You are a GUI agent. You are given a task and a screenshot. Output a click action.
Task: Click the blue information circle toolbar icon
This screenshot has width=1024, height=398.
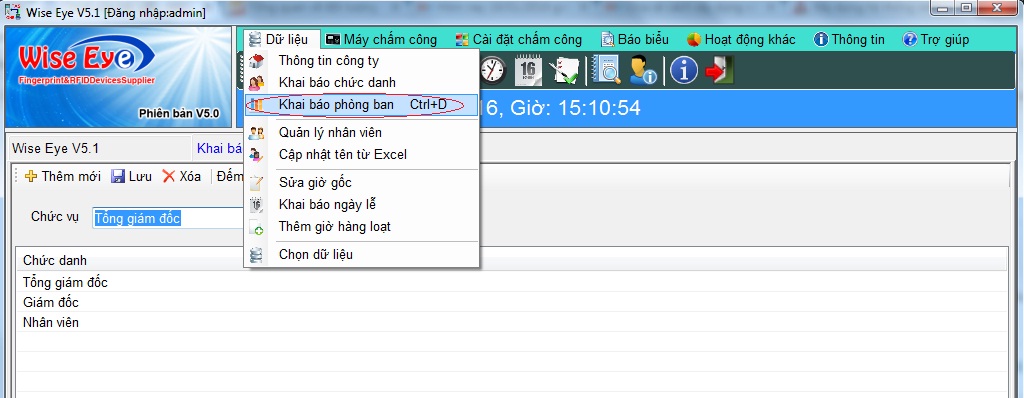pyautogui.click(x=684, y=71)
